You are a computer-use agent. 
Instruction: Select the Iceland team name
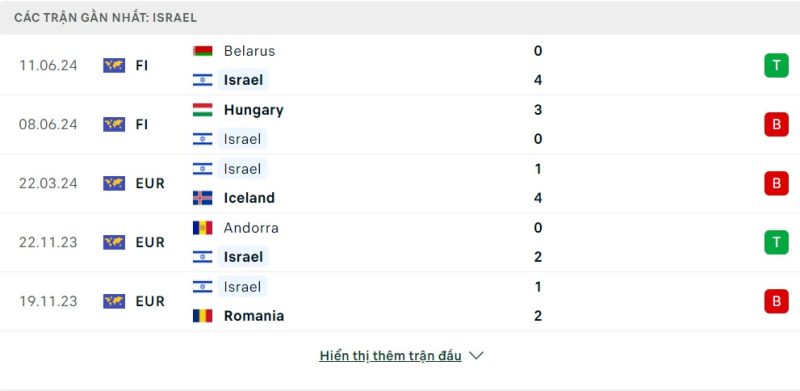point(249,198)
